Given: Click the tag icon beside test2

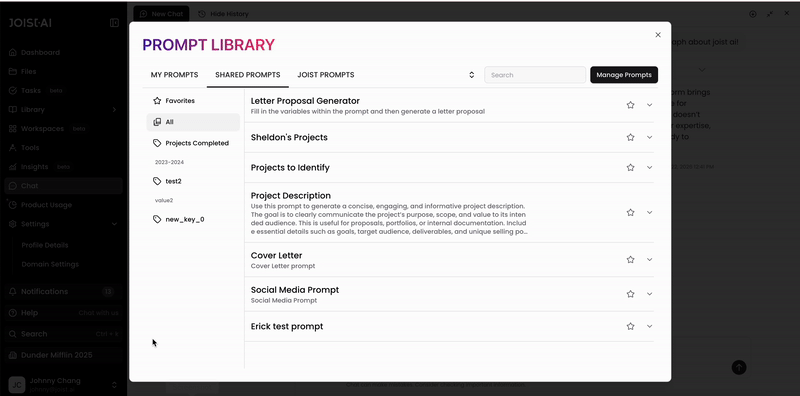Looking at the screenshot, I should click(x=157, y=181).
